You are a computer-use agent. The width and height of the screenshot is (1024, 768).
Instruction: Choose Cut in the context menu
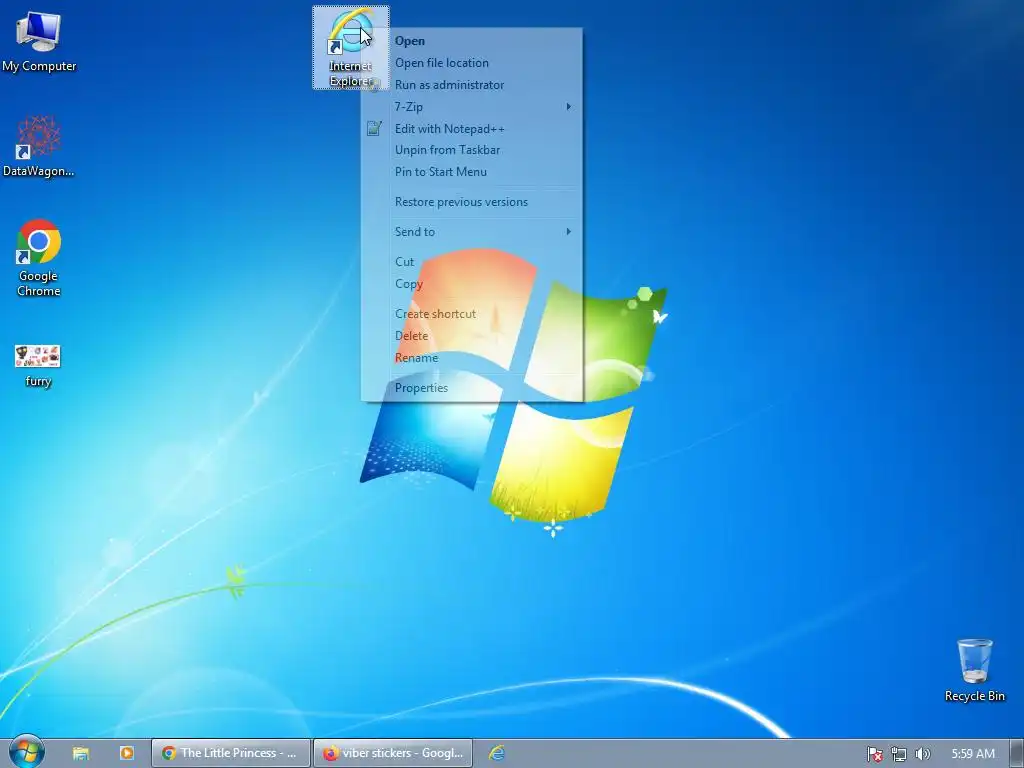click(472, 262)
